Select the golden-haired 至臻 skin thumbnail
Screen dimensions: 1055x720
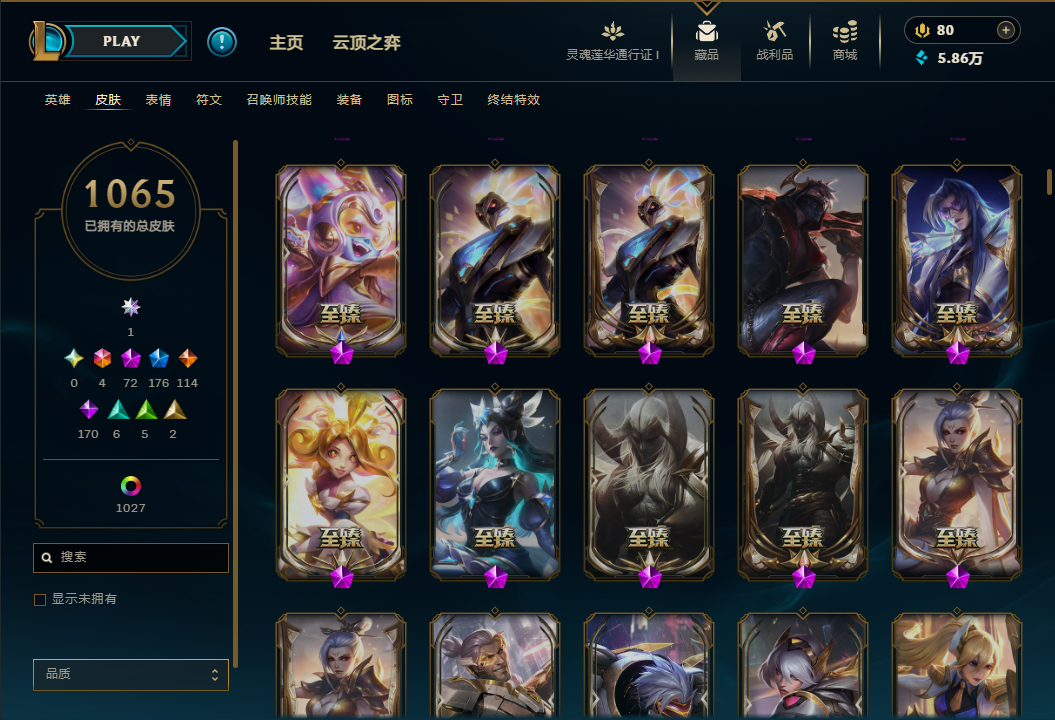click(x=341, y=484)
